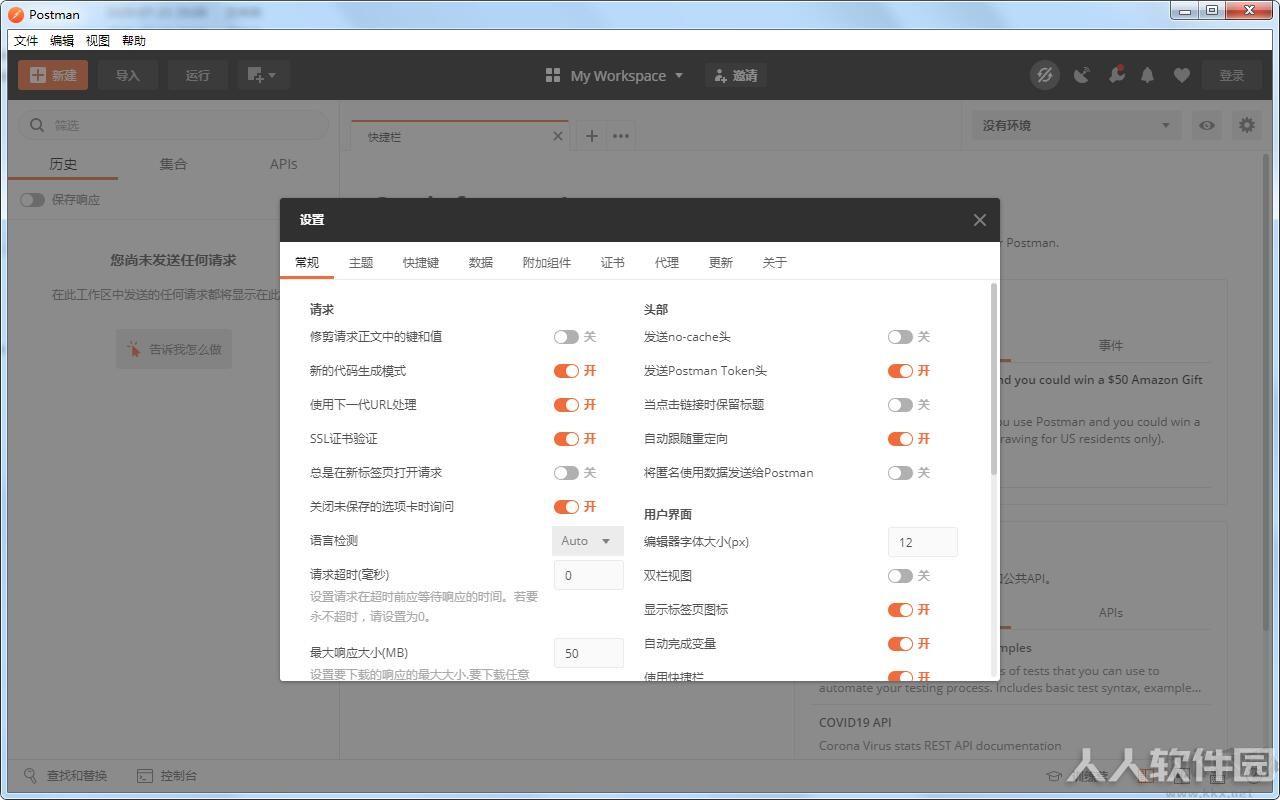The image size is (1280, 800).
Task: Toggle 将匿名使用数据发送给Postman switch
Action: tap(900, 473)
